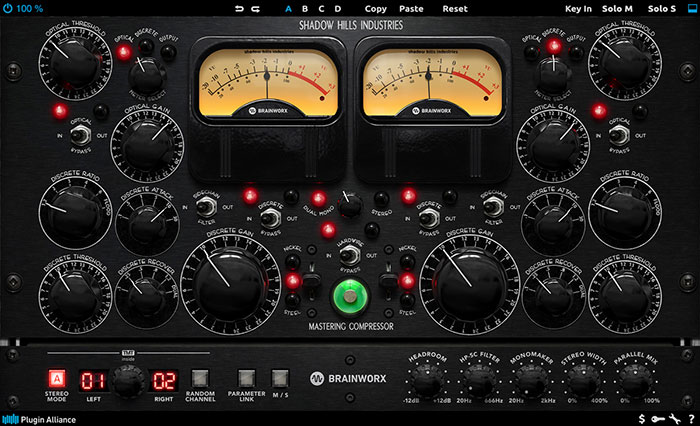The image size is (700, 426).
Task: Click the Solo M button
Action: tap(617, 8)
